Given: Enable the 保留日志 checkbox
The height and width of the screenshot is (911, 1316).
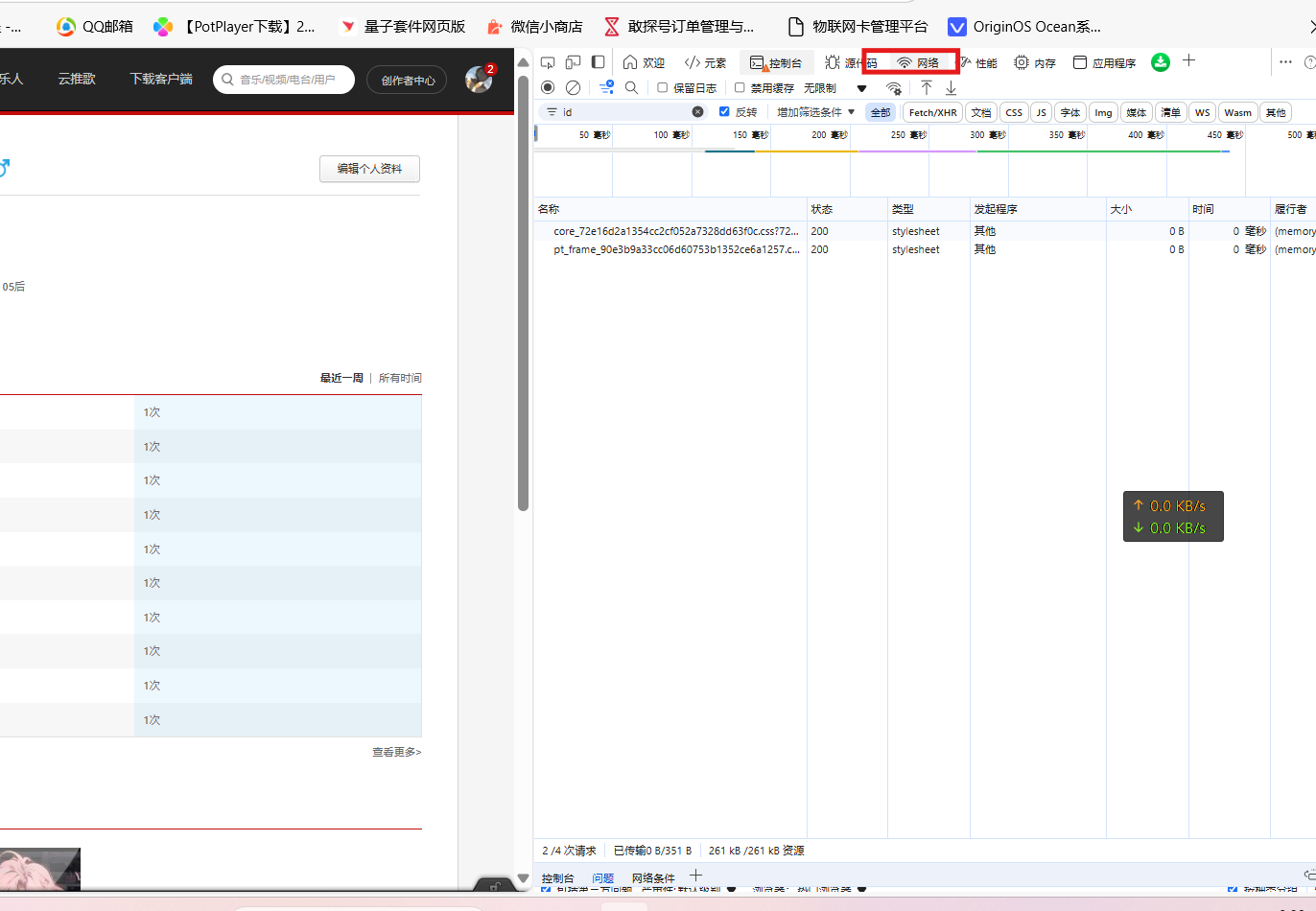Looking at the screenshot, I should coord(663,87).
